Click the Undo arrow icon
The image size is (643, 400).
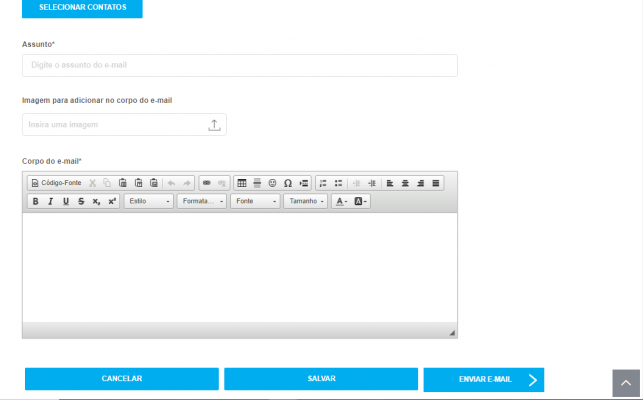[x=171, y=183]
